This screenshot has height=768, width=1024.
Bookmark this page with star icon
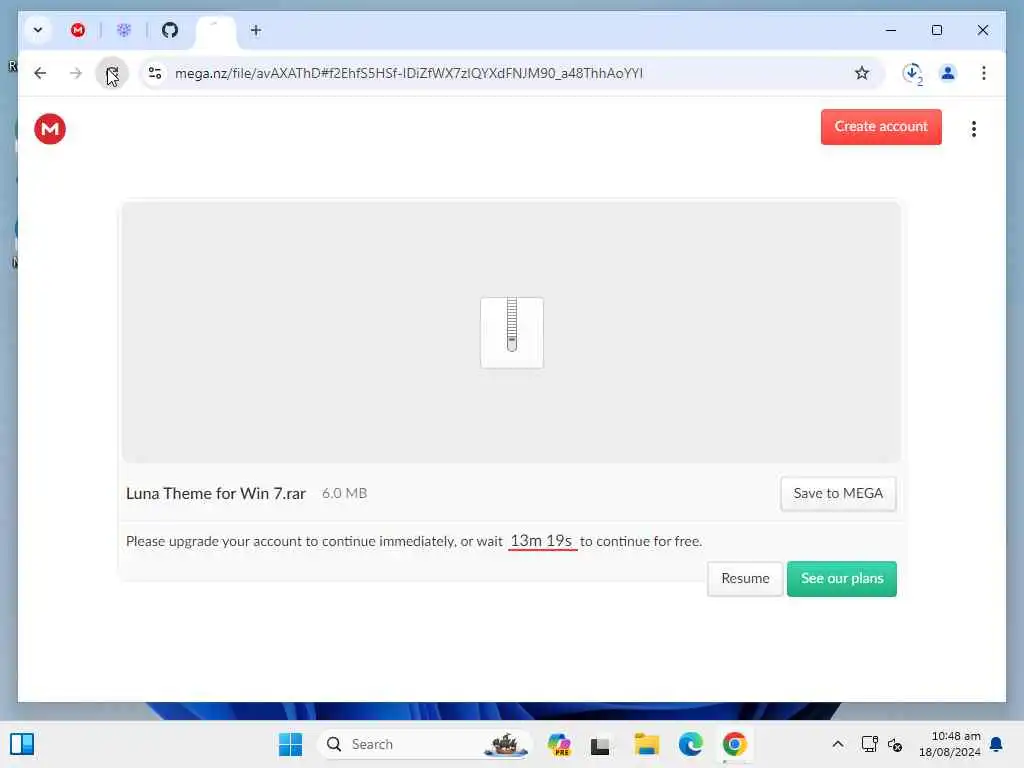862,73
